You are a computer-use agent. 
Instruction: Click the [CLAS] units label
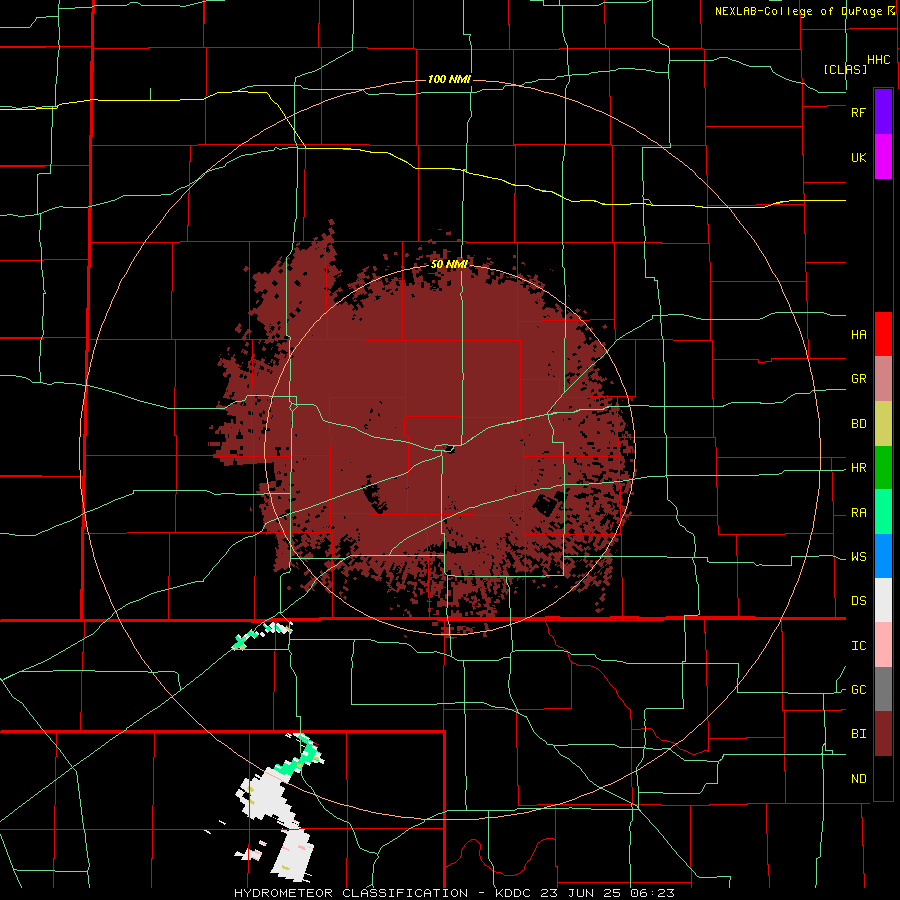pyautogui.click(x=845, y=69)
